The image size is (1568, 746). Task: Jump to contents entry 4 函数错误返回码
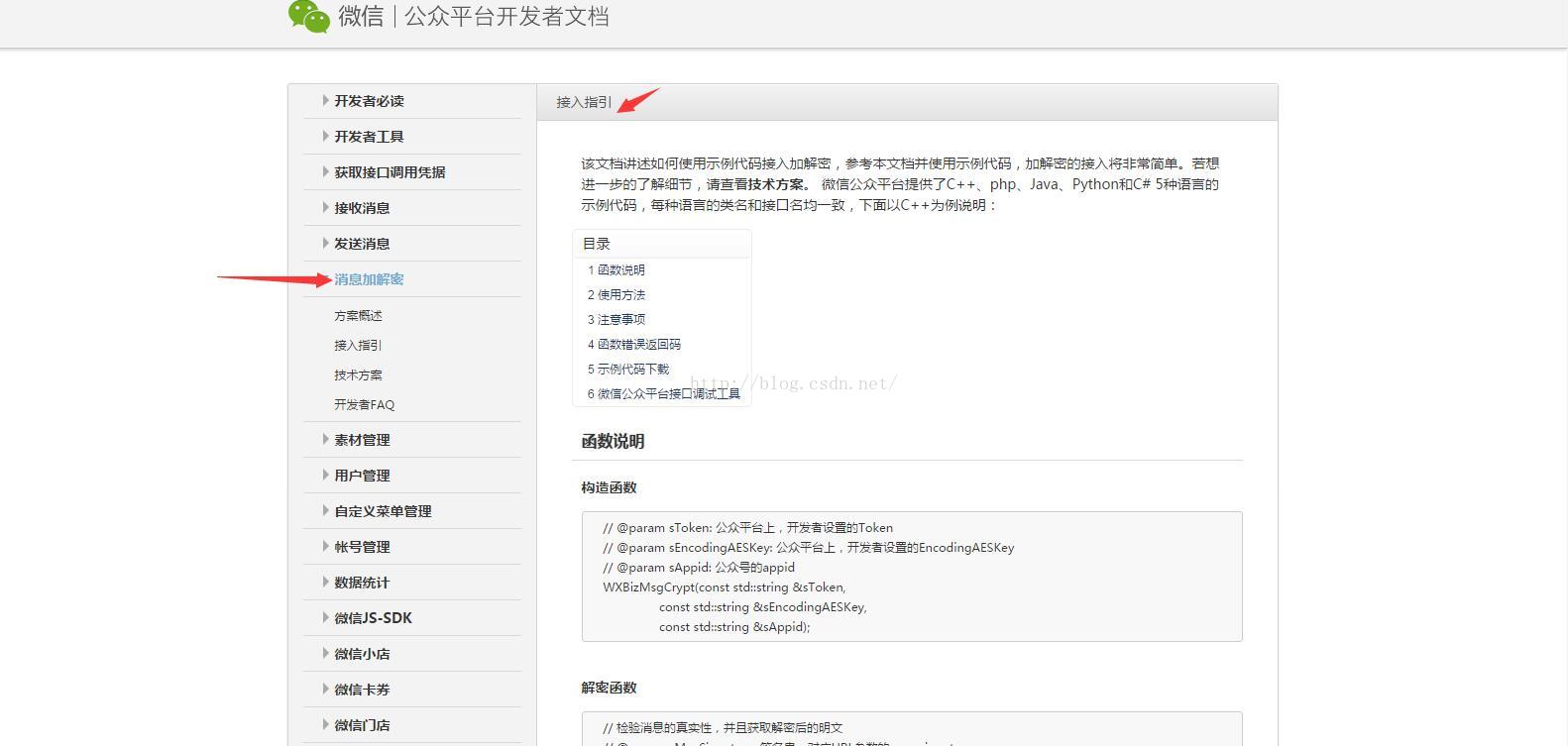coord(633,345)
